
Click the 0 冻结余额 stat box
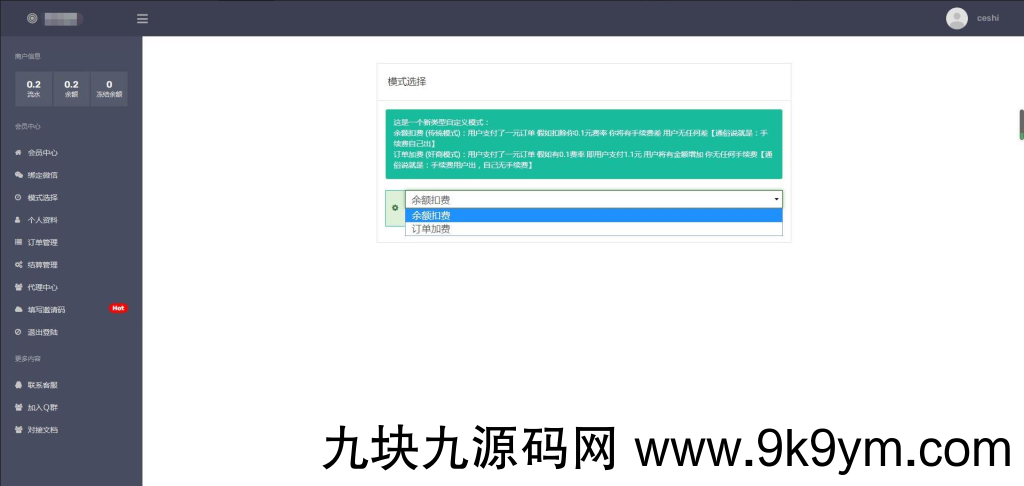point(109,89)
